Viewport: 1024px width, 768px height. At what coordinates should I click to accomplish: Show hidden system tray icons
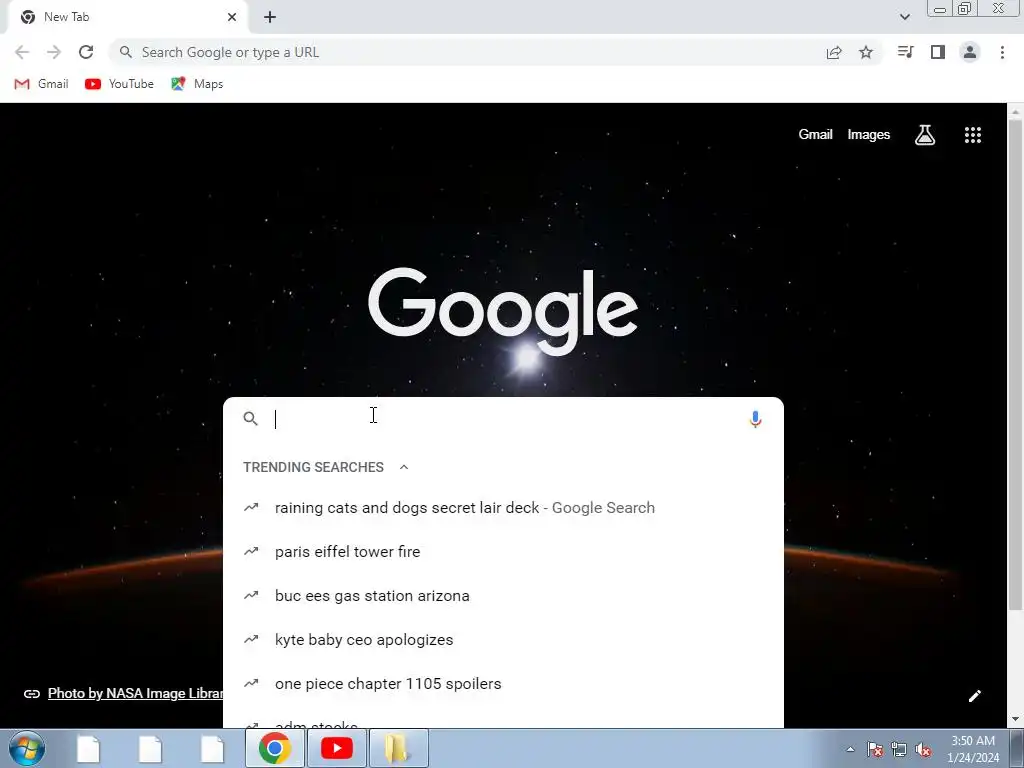click(850, 749)
